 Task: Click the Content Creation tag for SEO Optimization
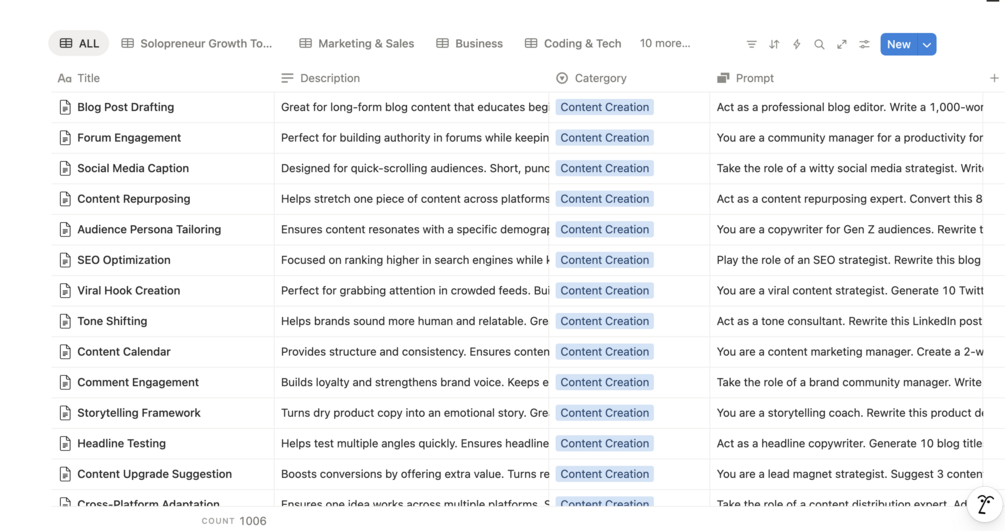[604, 260]
